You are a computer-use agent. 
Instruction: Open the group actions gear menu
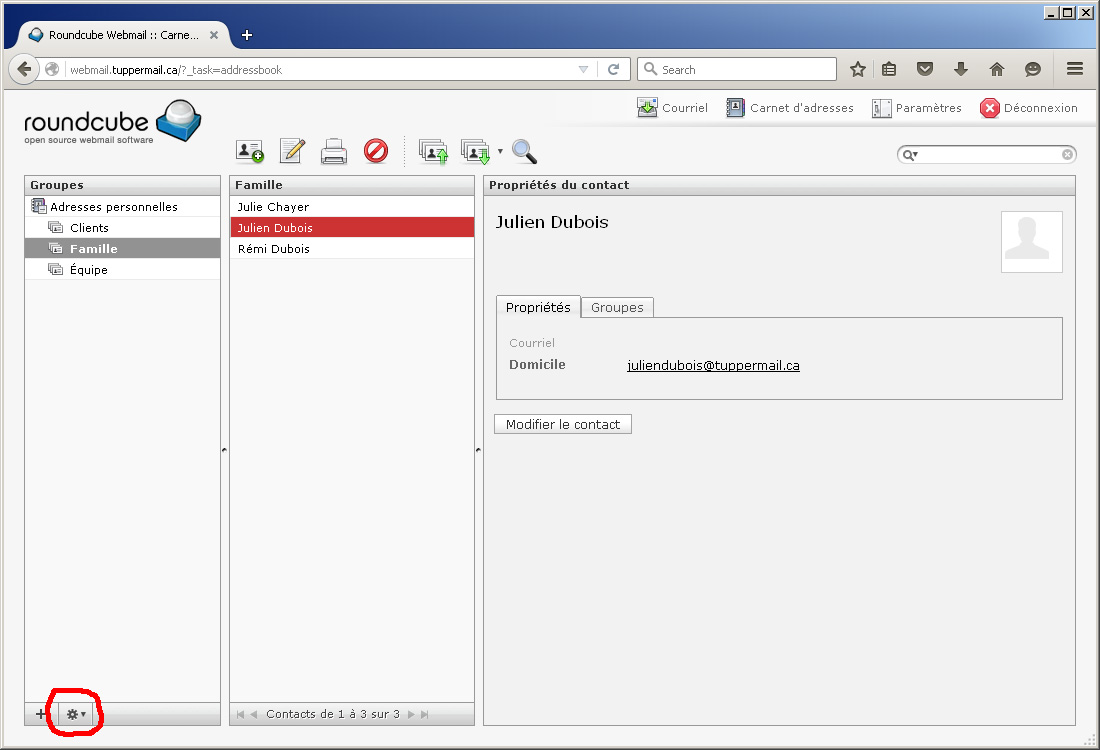[x=76, y=714]
